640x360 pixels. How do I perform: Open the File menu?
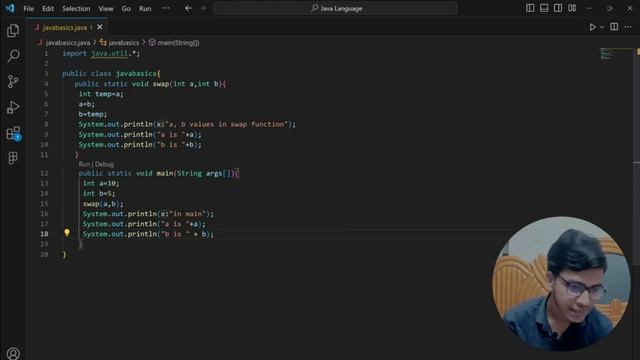coord(29,8)
